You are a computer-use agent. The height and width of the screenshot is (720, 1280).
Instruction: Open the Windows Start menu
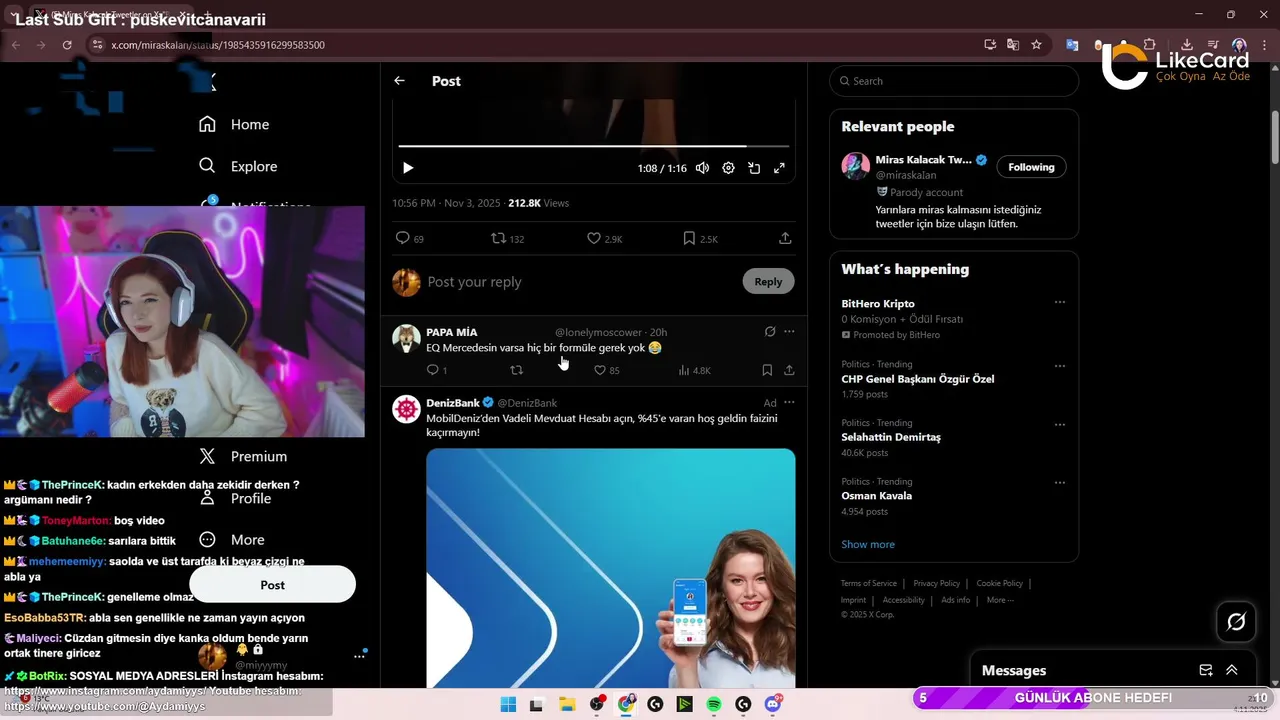click(508, 704)
